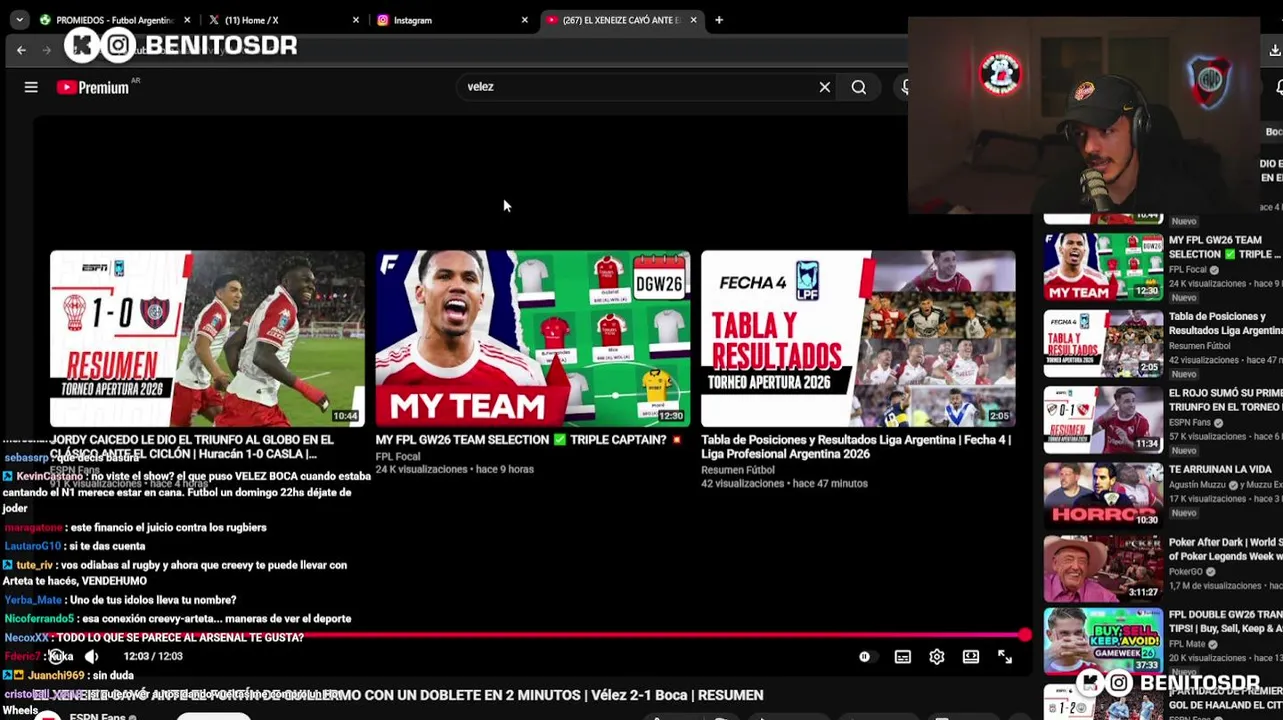Select the (267) EL XENEIZE CAYÓ tab
Screen dimensions: 1283x720
click(x=620, y=20)
